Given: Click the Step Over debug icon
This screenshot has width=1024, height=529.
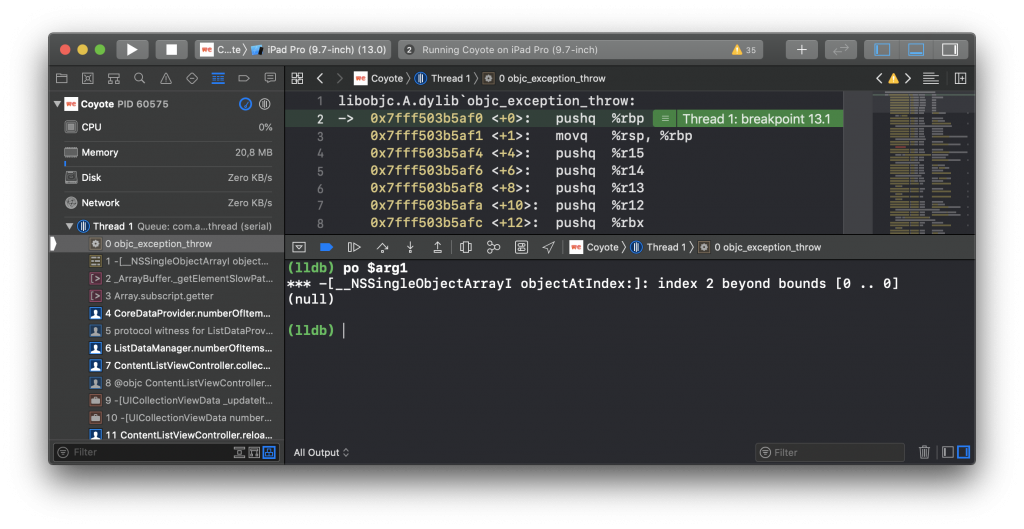Looking at the screenshot, I should [x=382, y=247].
